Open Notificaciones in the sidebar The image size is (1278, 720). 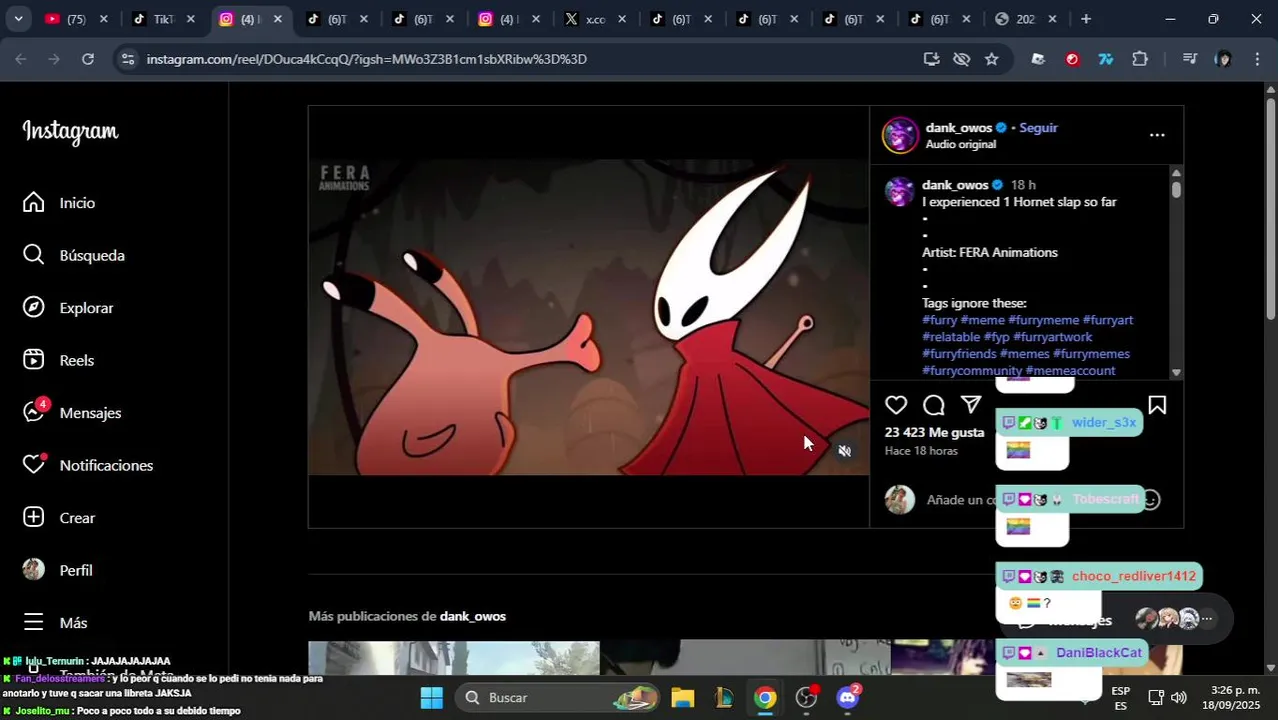click(x=88, y=465)
